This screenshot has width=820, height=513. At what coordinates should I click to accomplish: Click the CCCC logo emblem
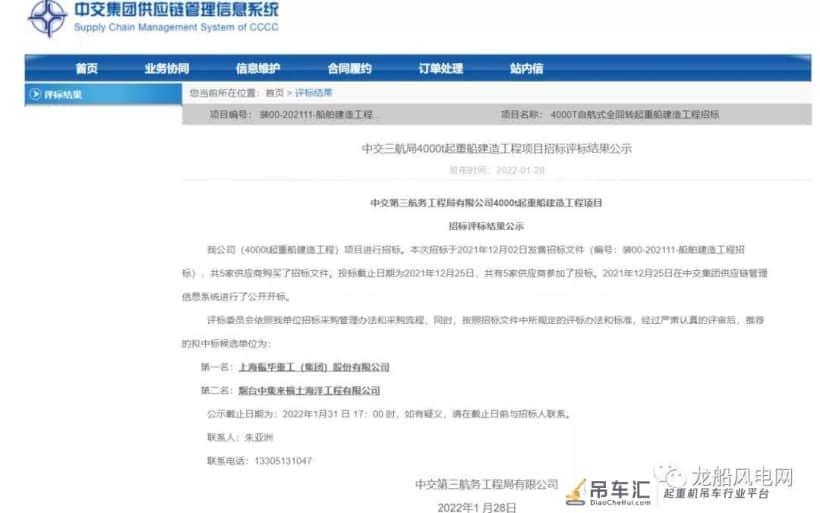coord(48,17)
